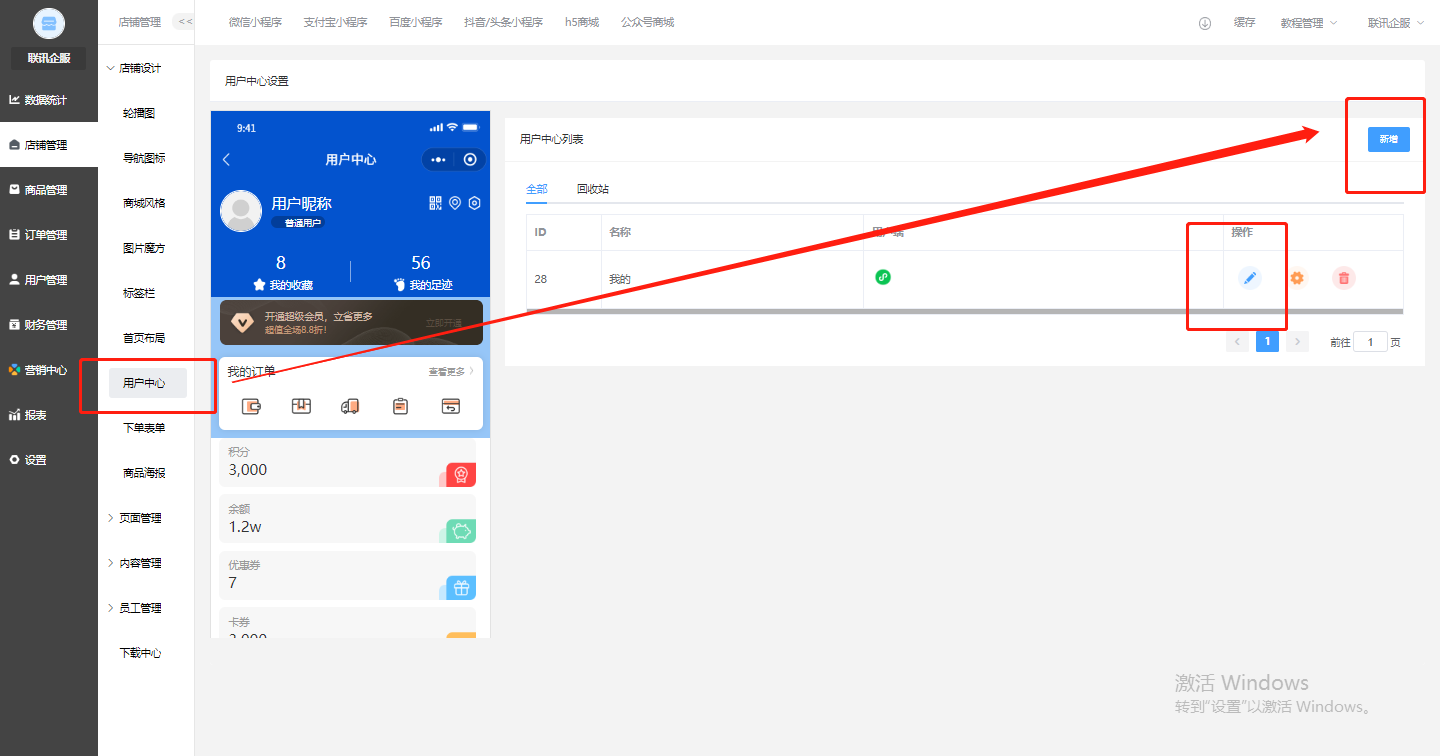1440x756 pixels.
Task: Click the delivery truck order icon under 我的订单
Action: point(350,406)
